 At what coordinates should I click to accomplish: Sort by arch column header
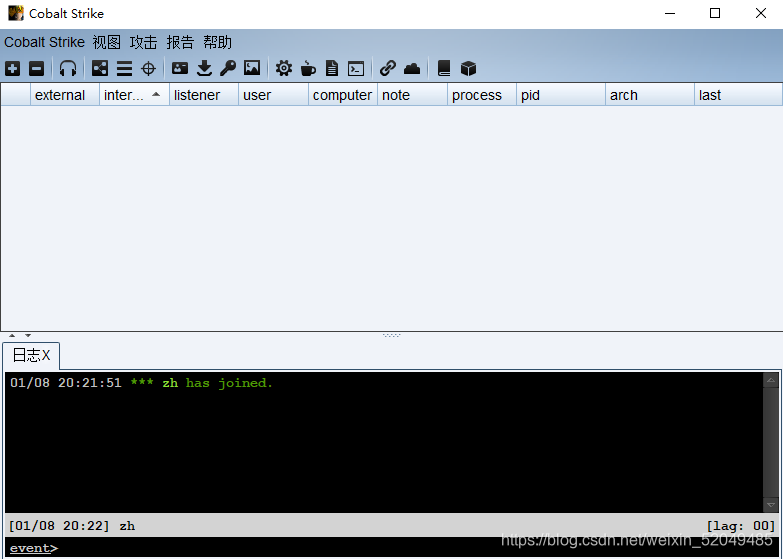650,95
